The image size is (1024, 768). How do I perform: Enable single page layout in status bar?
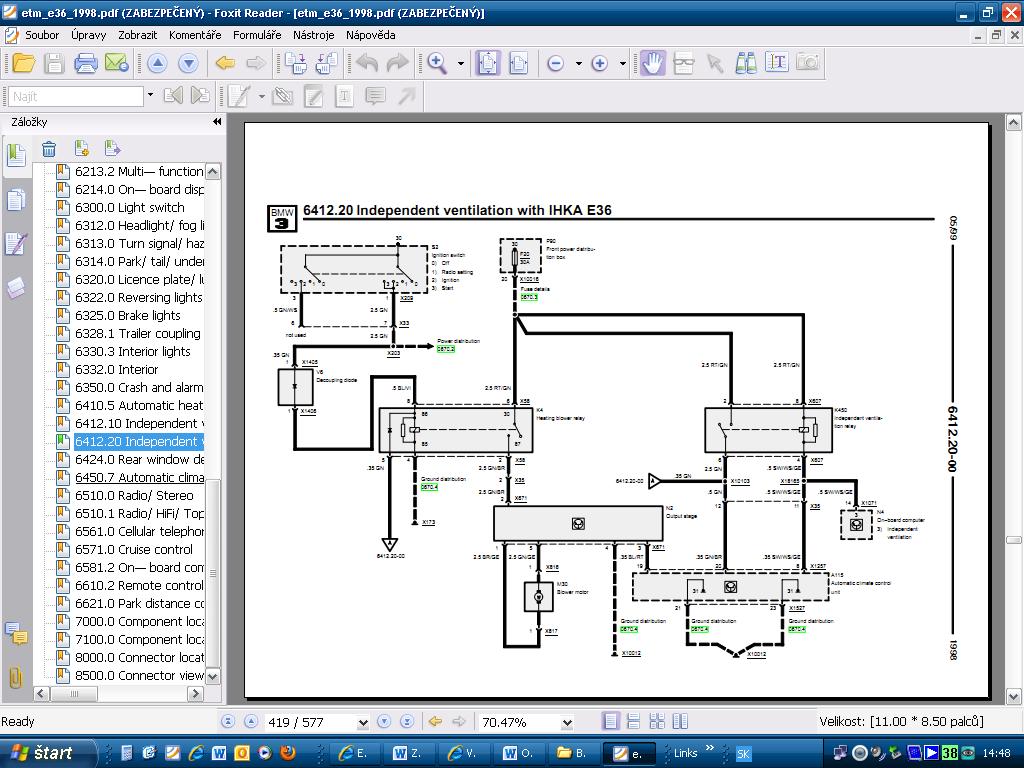[611, 721]
